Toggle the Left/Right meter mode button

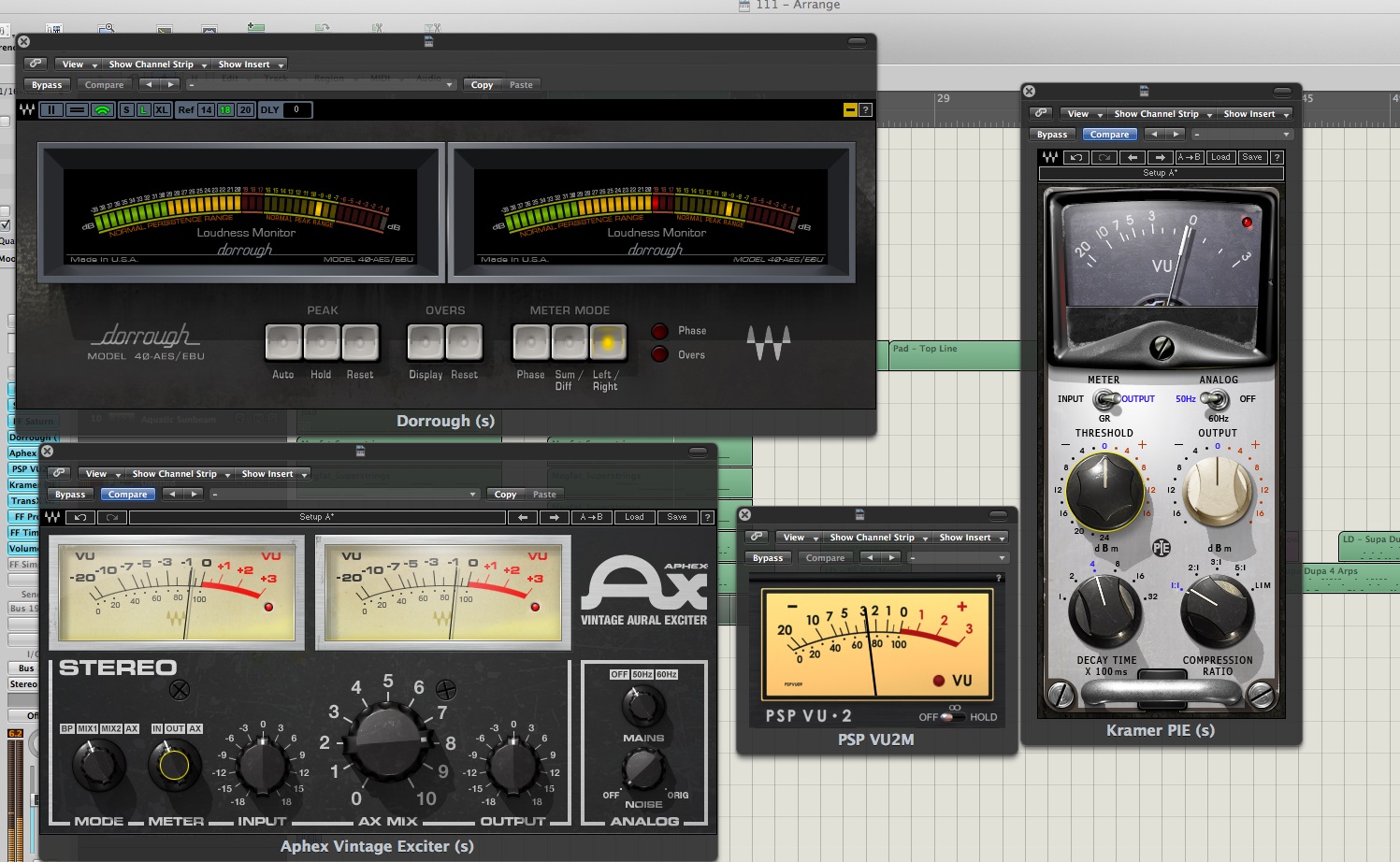click(x=607, y=343)
